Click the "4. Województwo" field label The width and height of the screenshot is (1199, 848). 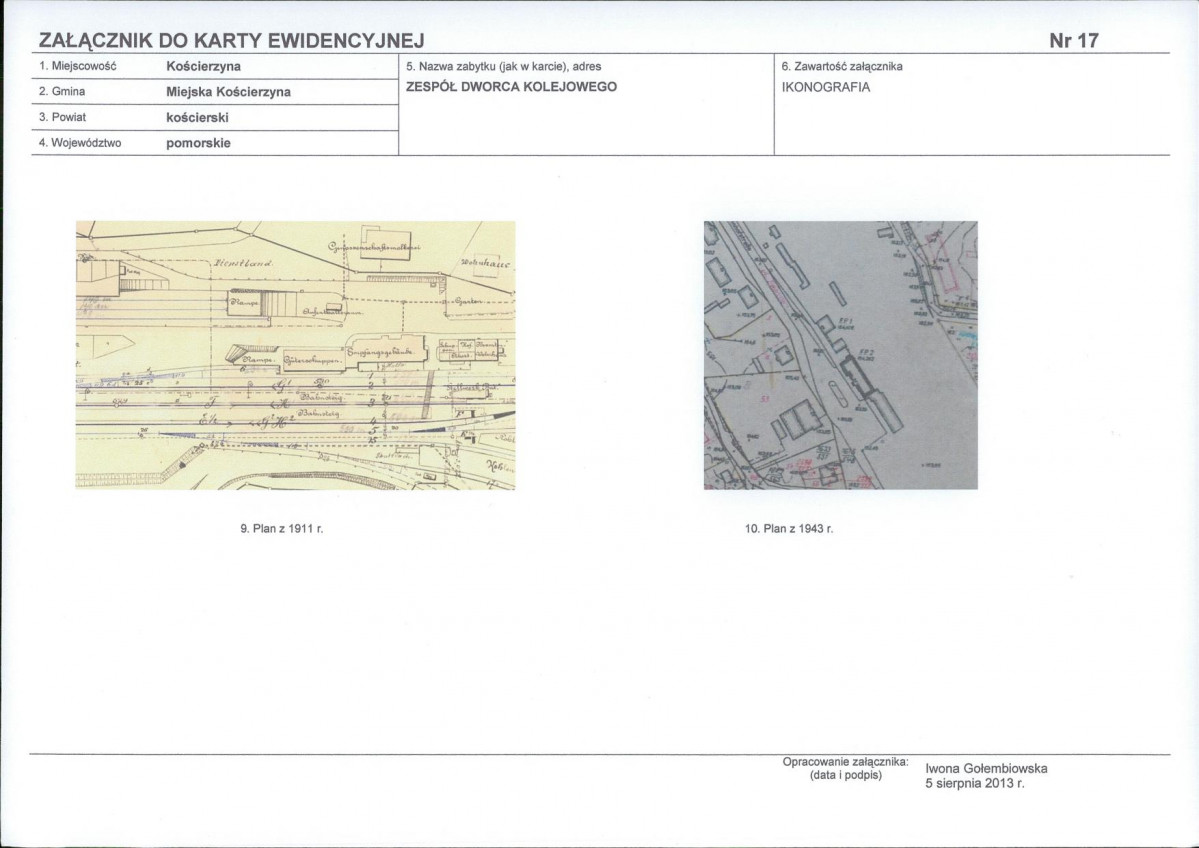80,144
